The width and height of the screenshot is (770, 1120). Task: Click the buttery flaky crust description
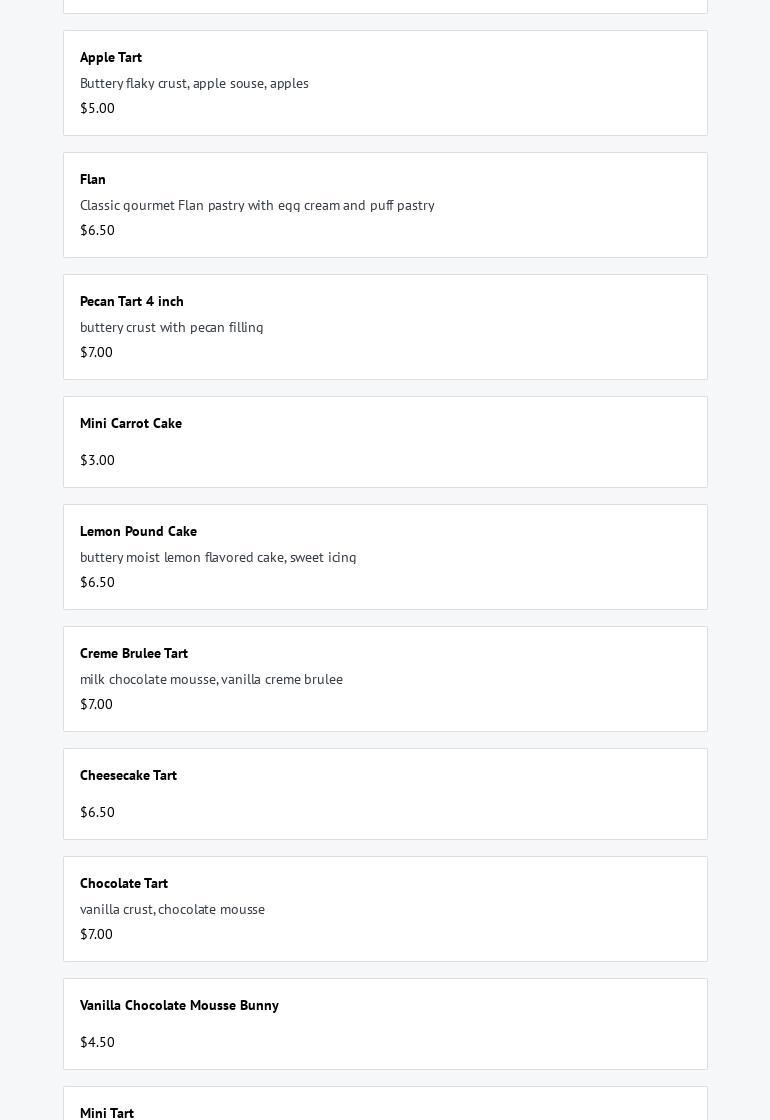[x=194, y=84]
